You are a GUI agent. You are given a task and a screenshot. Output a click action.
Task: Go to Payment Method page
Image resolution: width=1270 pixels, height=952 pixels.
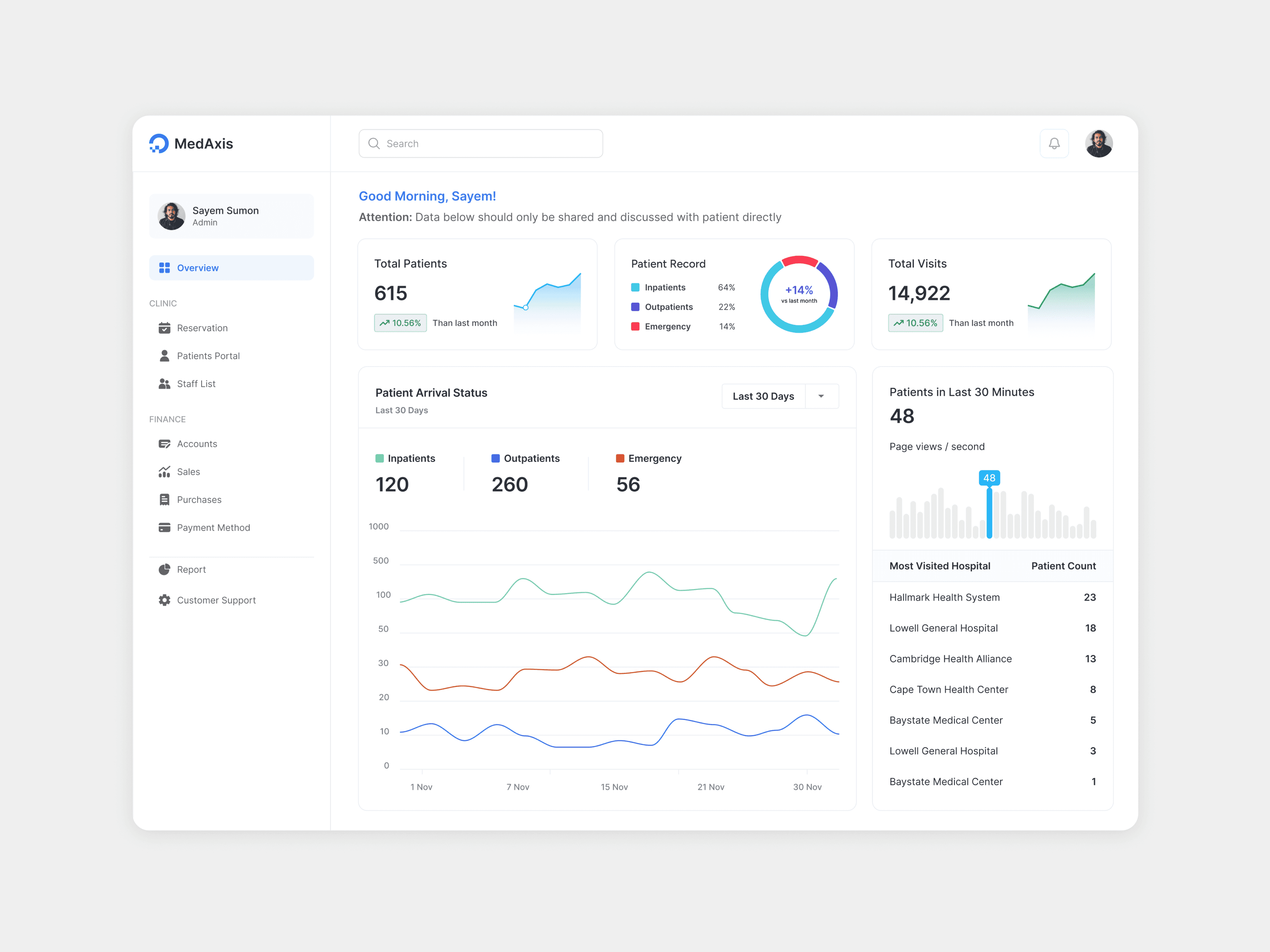(213, 527)
